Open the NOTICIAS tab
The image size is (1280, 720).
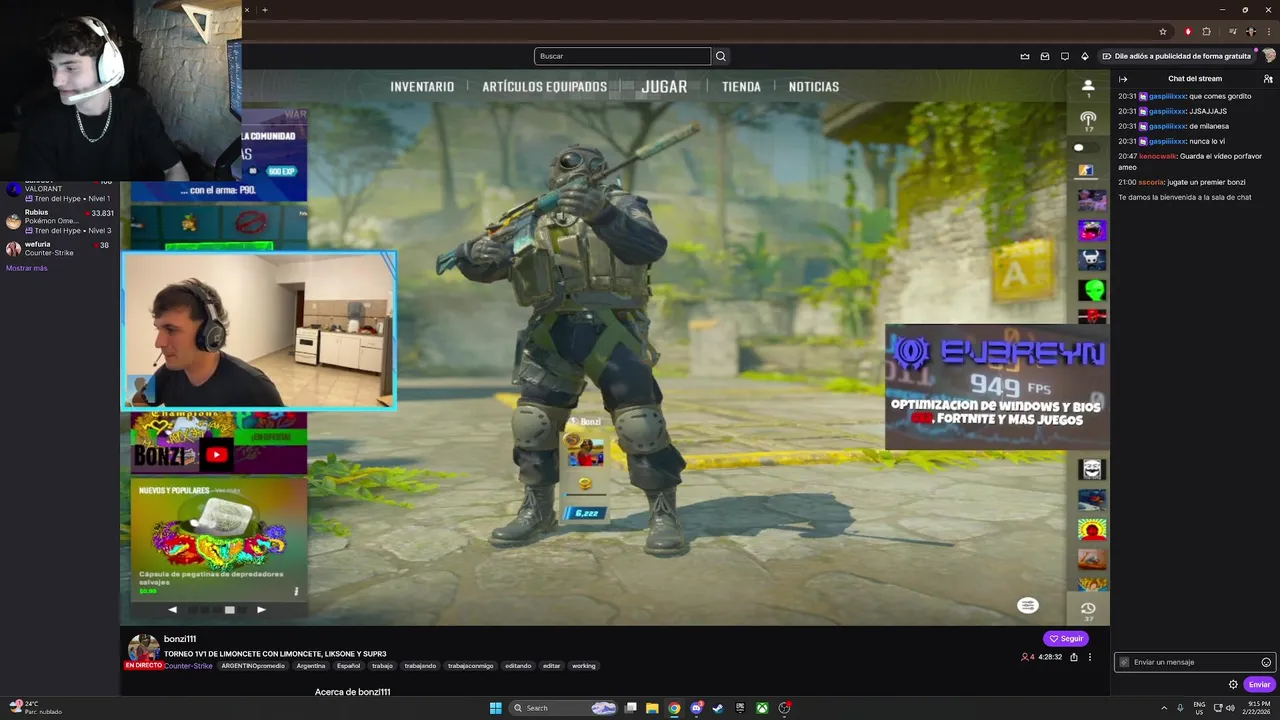click(x=813, y=87)
